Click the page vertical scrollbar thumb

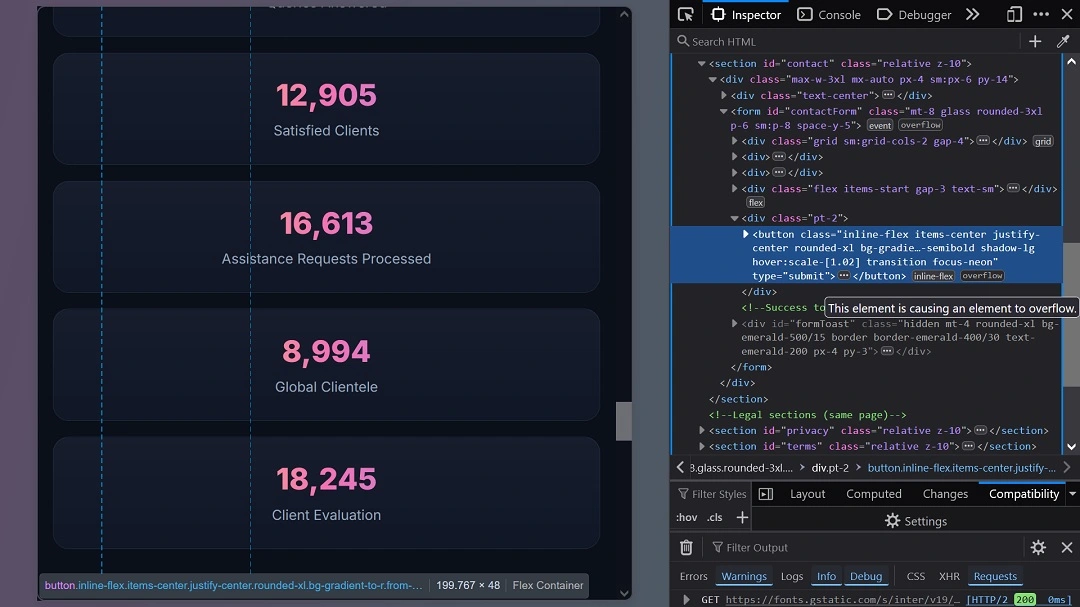(x=623, y=421)
